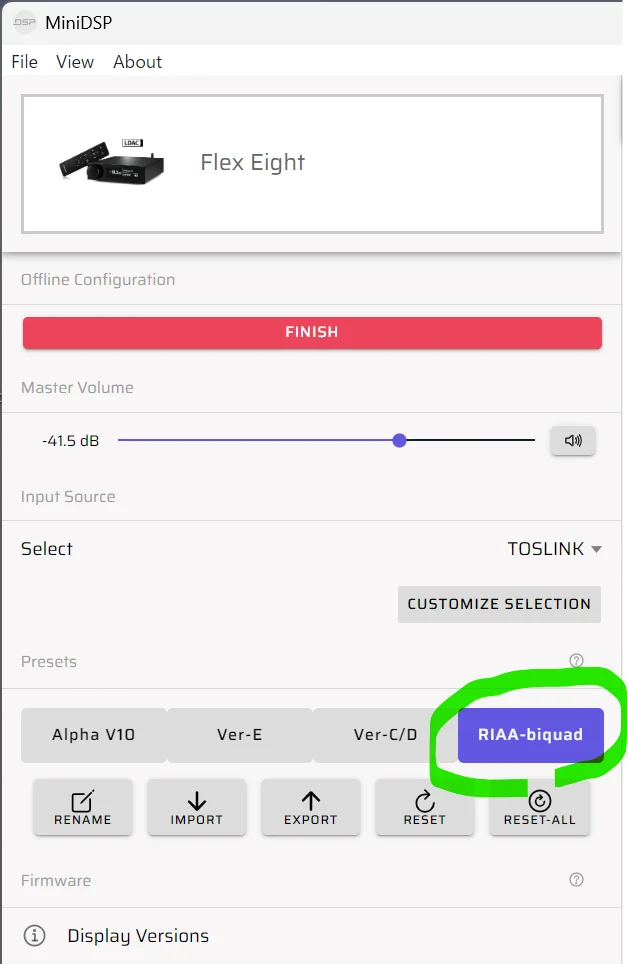The image size is (628, 964).
Task: Click the Rename preset icon button
Action: [x=83, y=807]
